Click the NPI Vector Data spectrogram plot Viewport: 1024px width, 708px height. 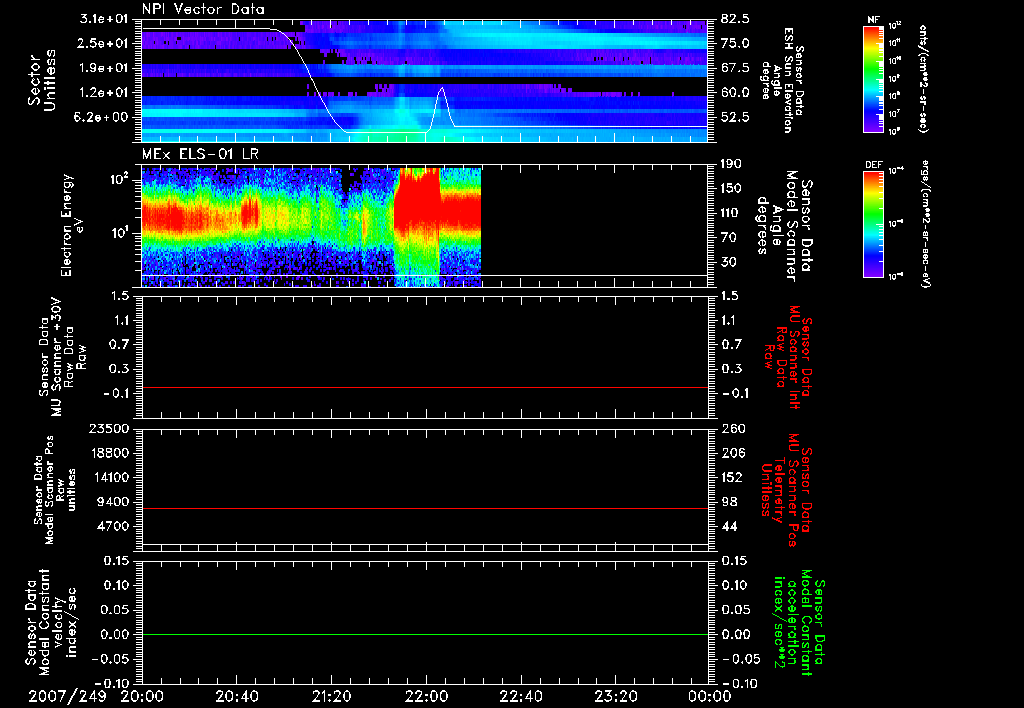[424, 81]
